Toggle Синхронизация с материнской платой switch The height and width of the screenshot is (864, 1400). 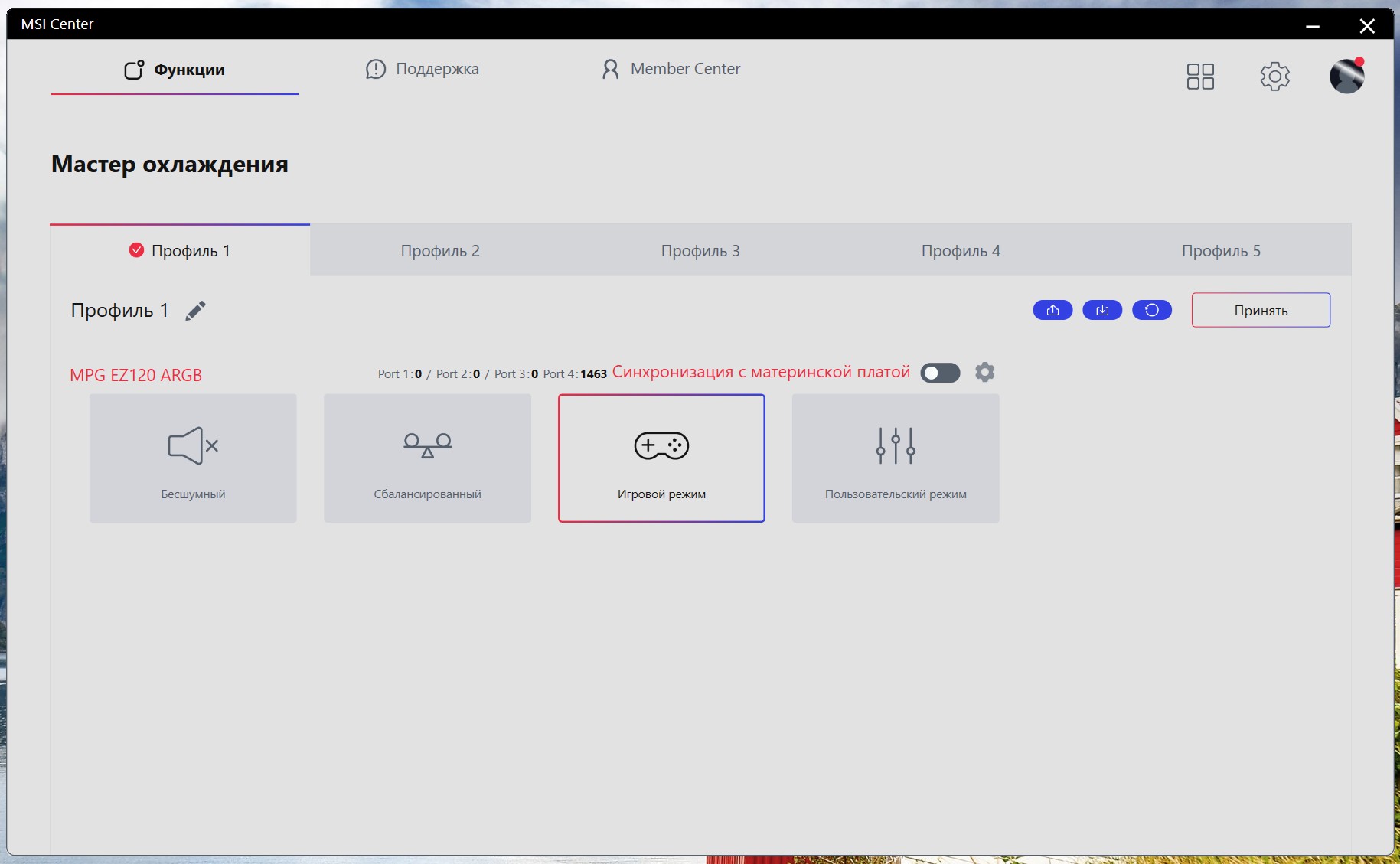tap(940, 373)
